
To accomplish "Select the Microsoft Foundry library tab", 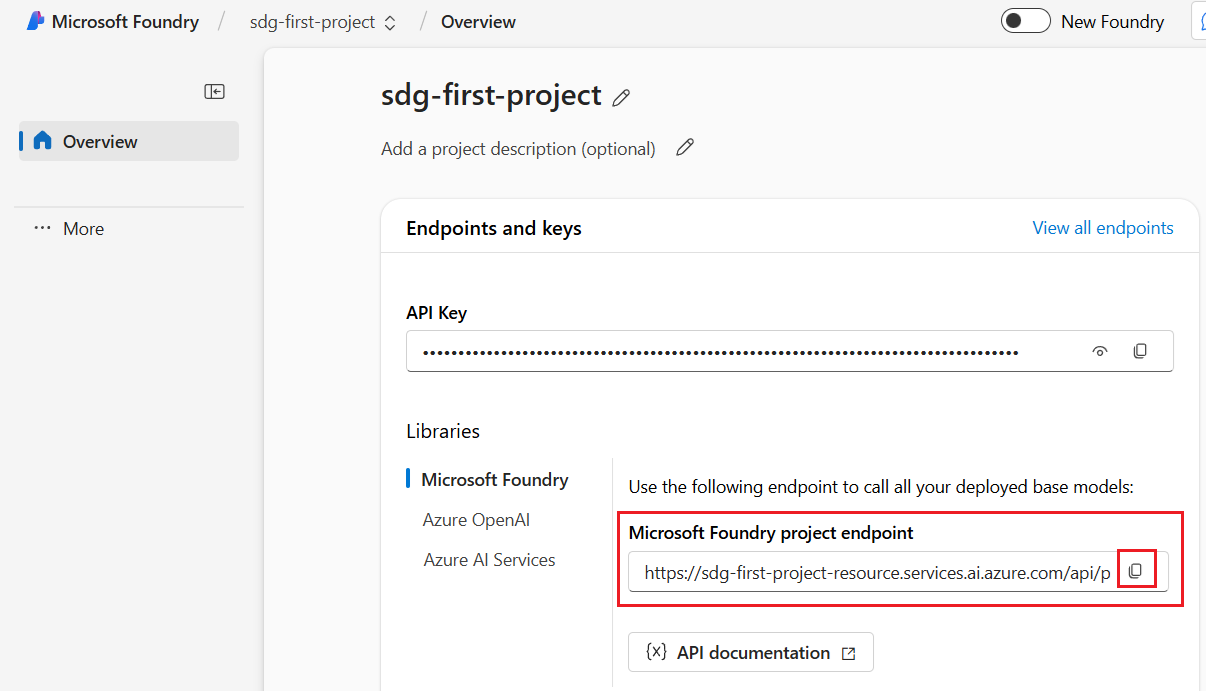I will [x=495, y=479].
